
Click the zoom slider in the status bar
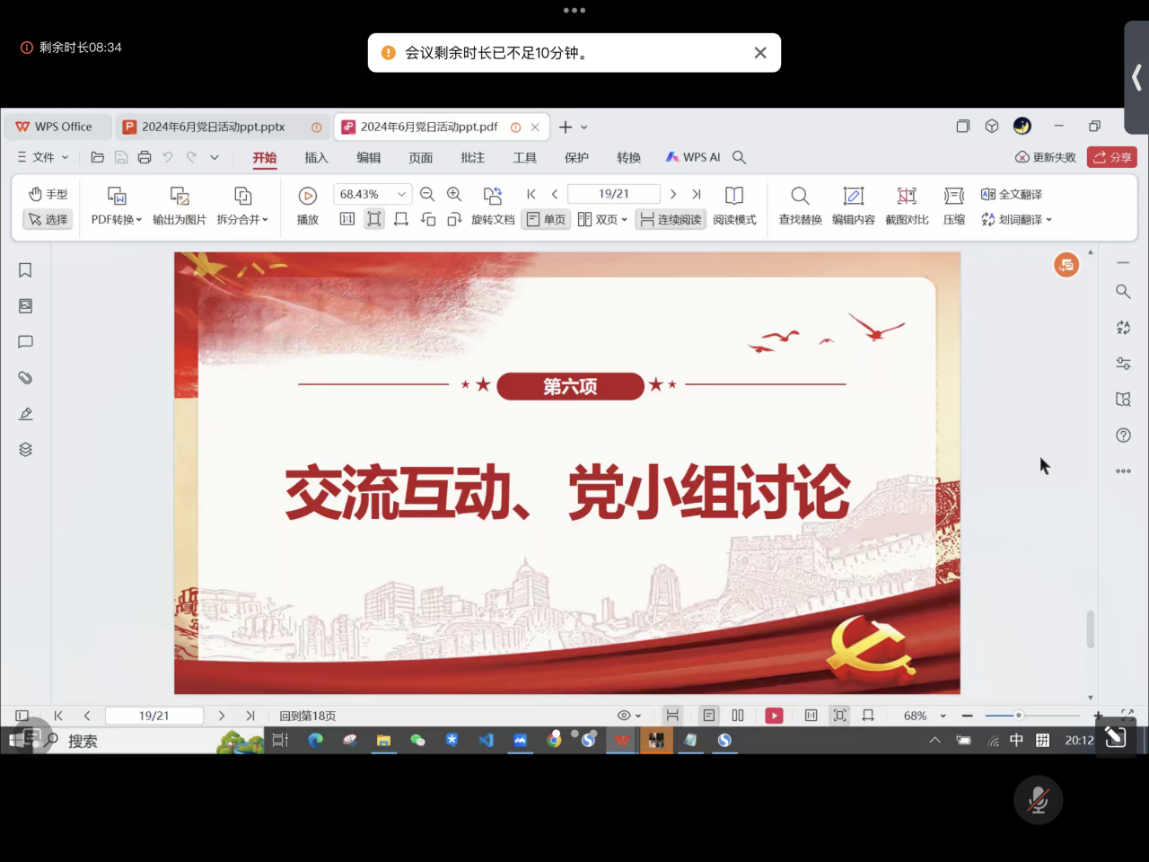pyautogui.click(x=1018, y=716)
